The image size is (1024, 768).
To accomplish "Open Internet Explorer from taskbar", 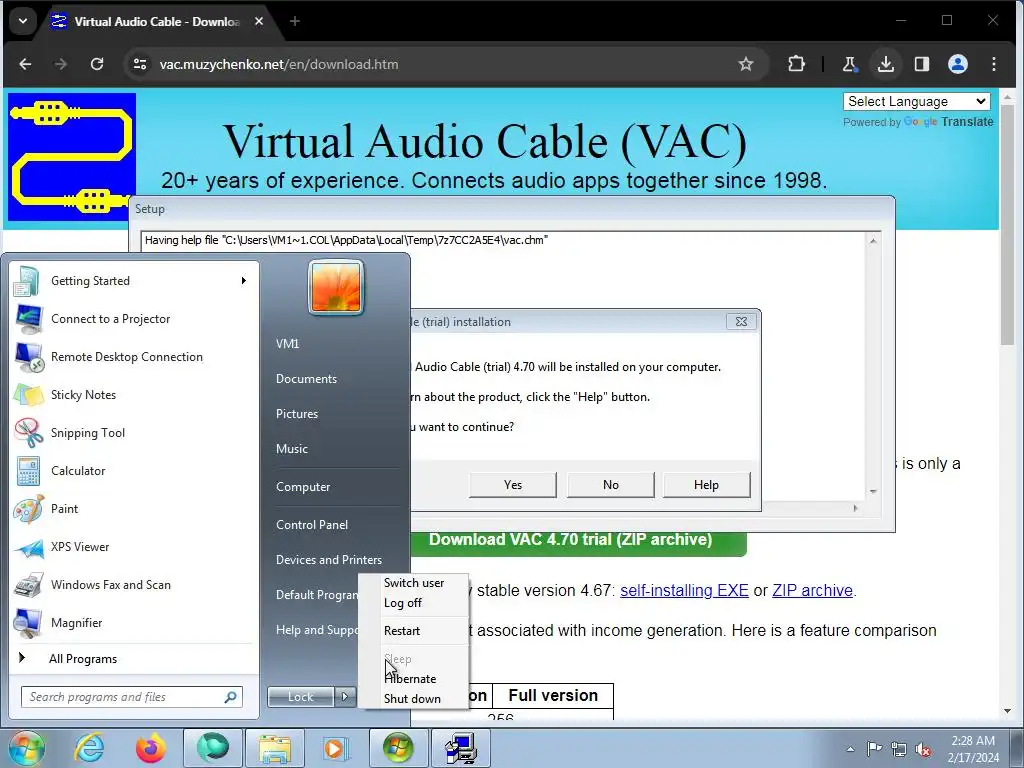I will click(x=89, y=748).
